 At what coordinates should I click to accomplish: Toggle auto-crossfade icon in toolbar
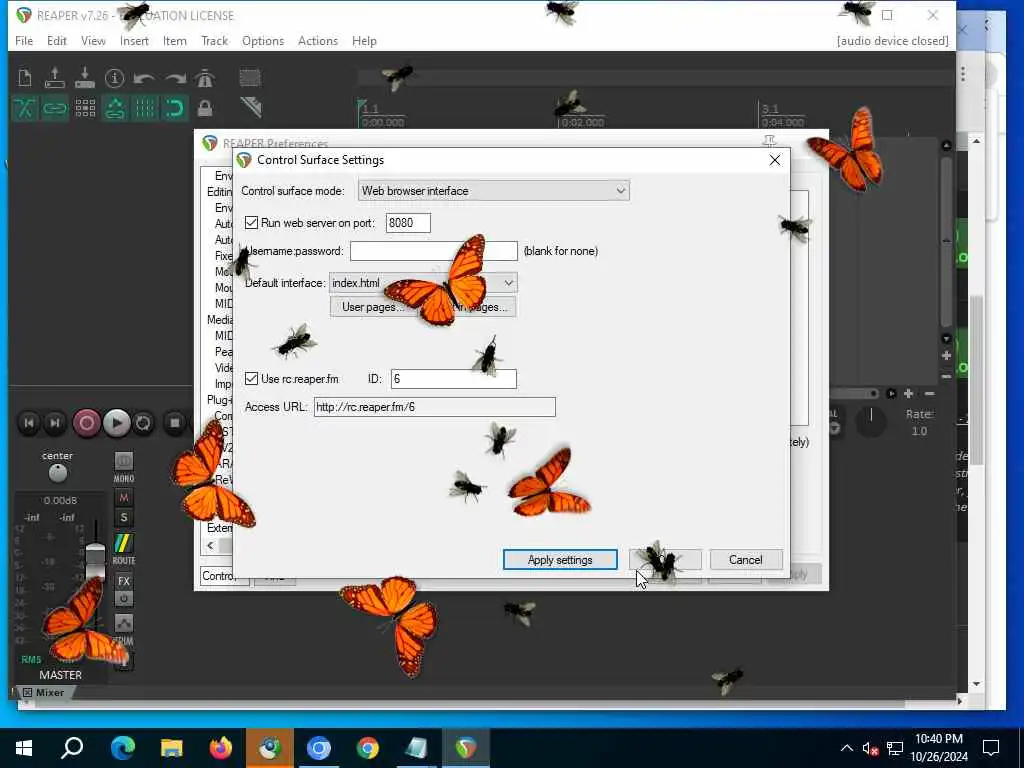[25, 108]
